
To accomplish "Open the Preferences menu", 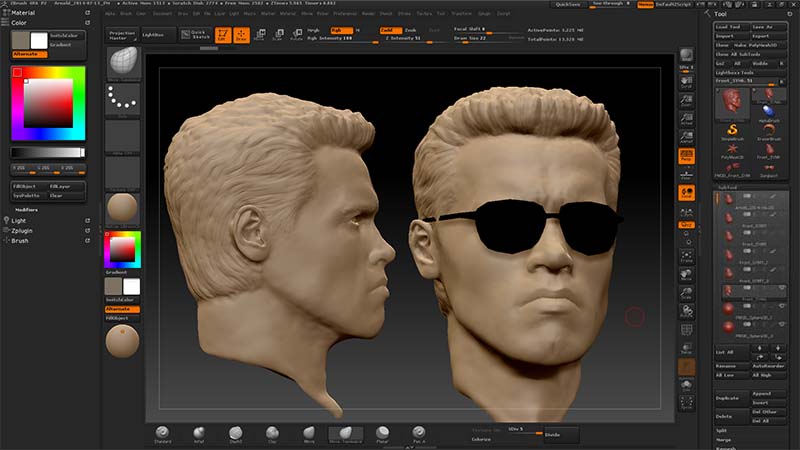I will pos(345,14).
